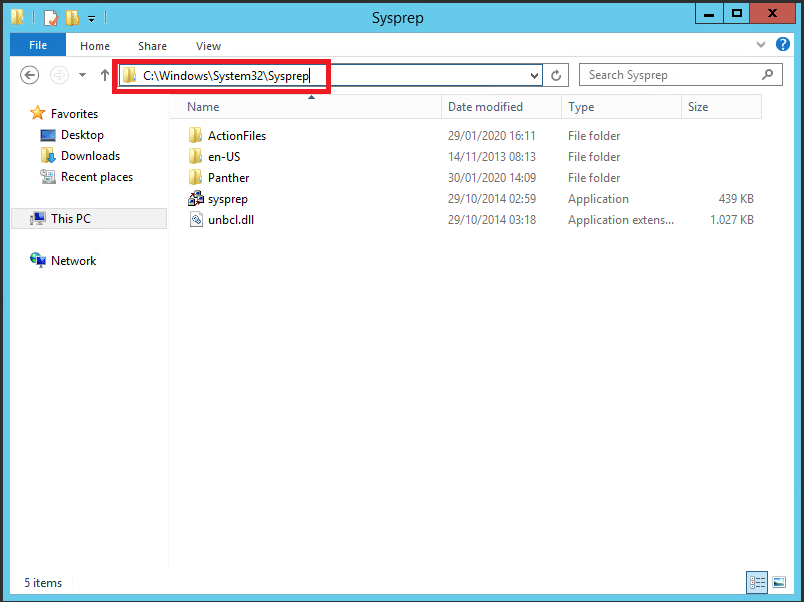Click the 1.027 KB size cell
The width and height of the screenshot is (804, 602).
click(x=732, y=220)
